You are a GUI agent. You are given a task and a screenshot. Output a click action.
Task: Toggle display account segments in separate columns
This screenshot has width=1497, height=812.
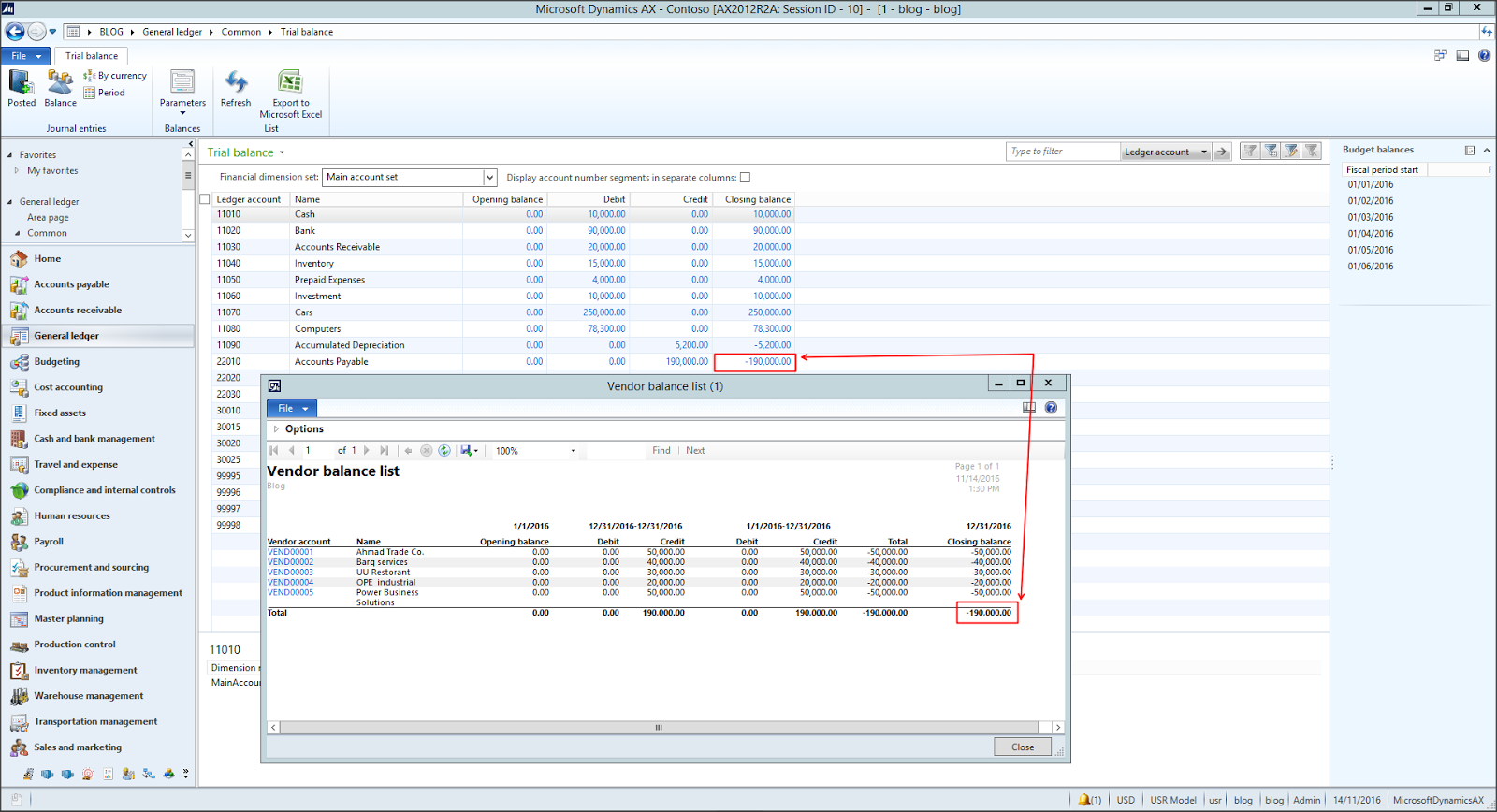(745, 178)
